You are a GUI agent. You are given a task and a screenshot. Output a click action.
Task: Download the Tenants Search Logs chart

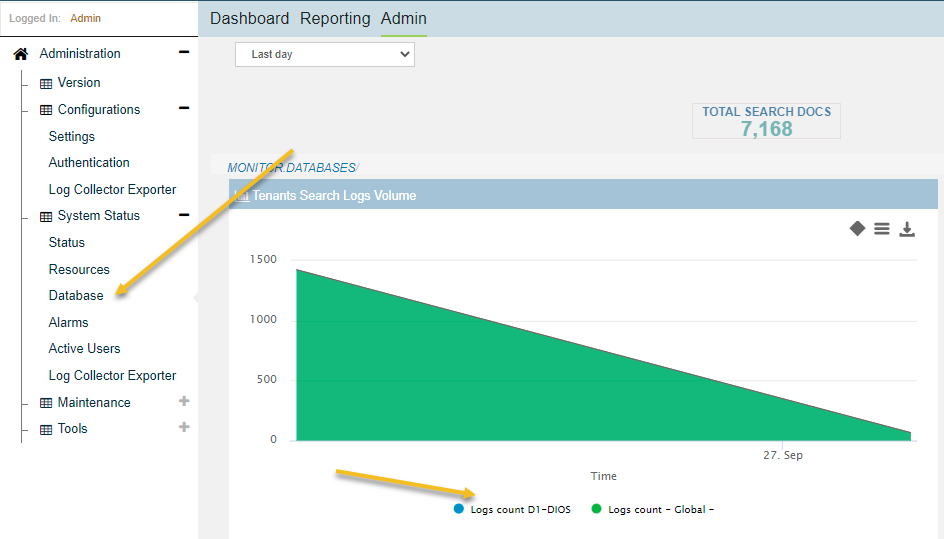click(x=907, y=229)
